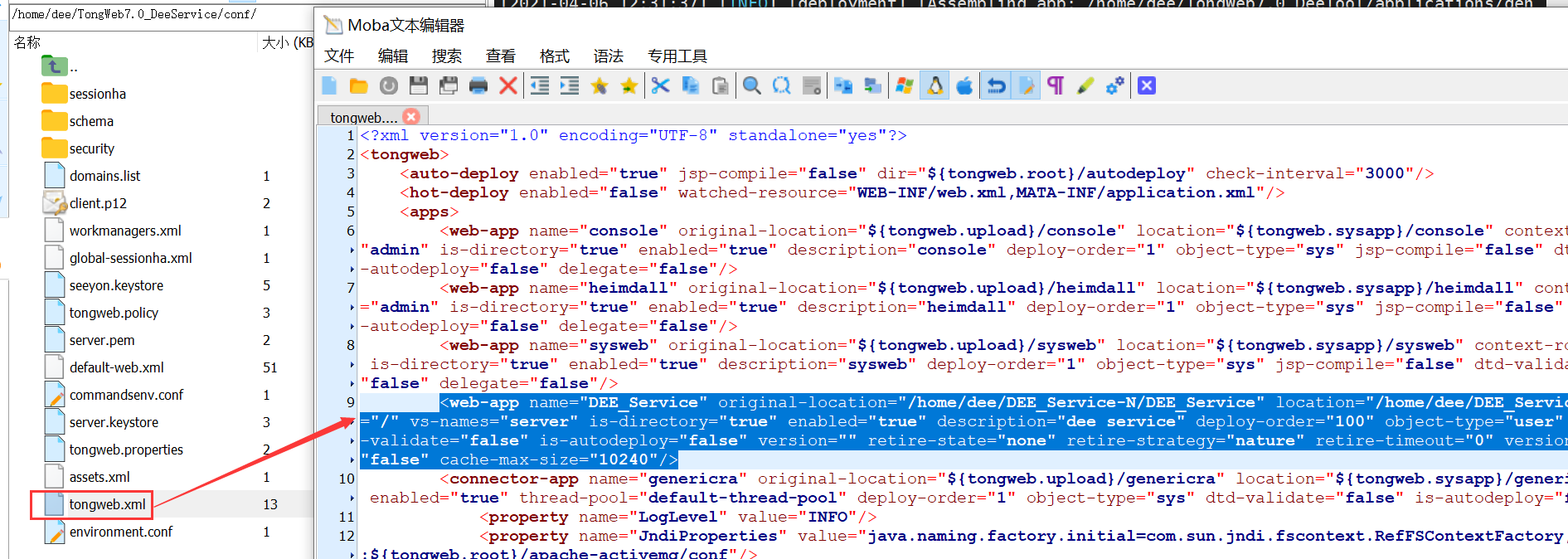
Task: Select assets.xml file
Action: [x=100, y=477]
